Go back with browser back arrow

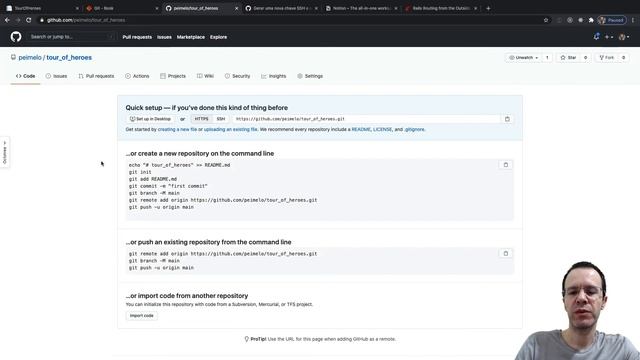click(x=7, y=20)
